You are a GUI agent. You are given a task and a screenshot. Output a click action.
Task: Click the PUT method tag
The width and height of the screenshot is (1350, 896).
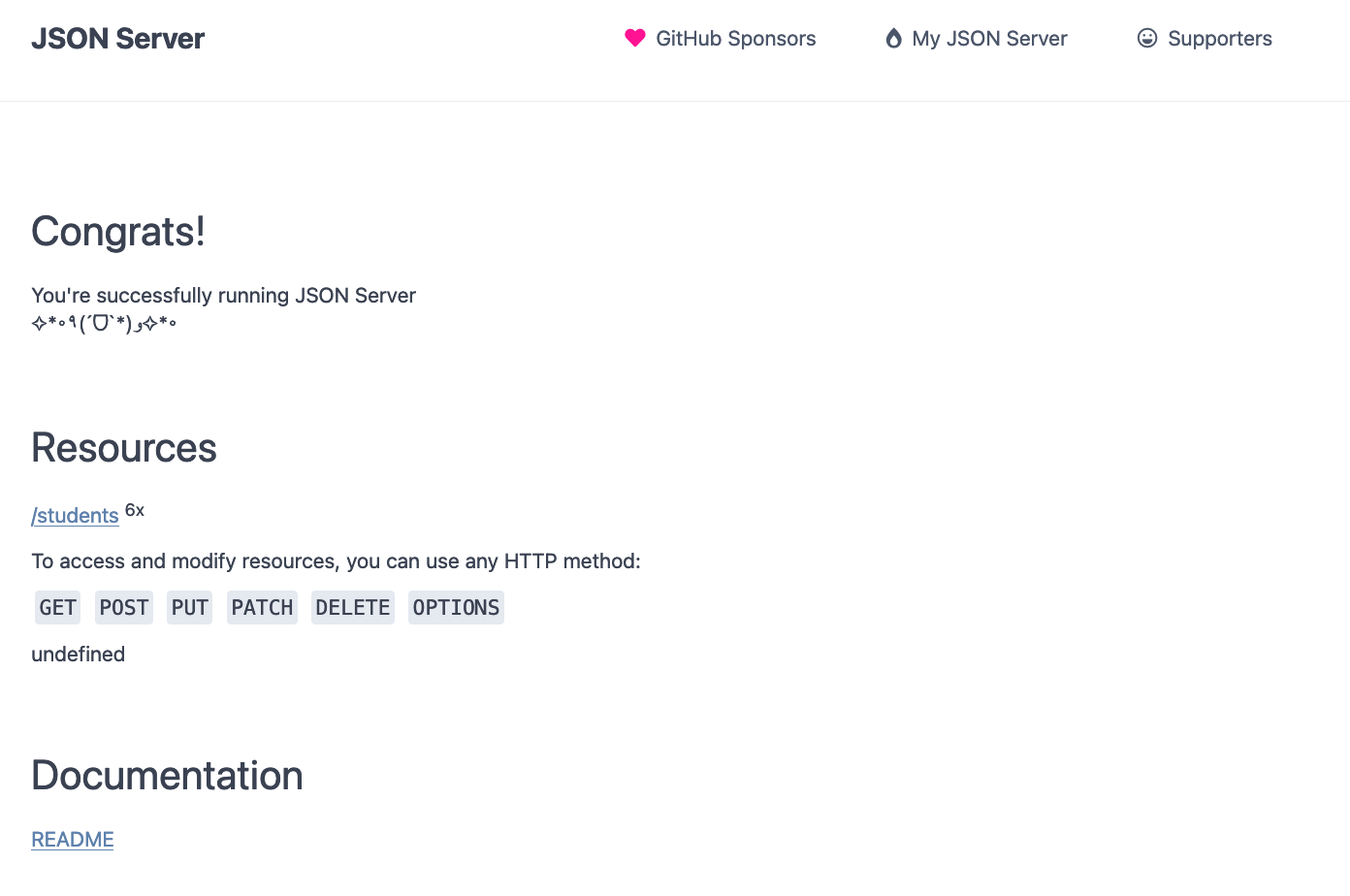coord(190,608)
